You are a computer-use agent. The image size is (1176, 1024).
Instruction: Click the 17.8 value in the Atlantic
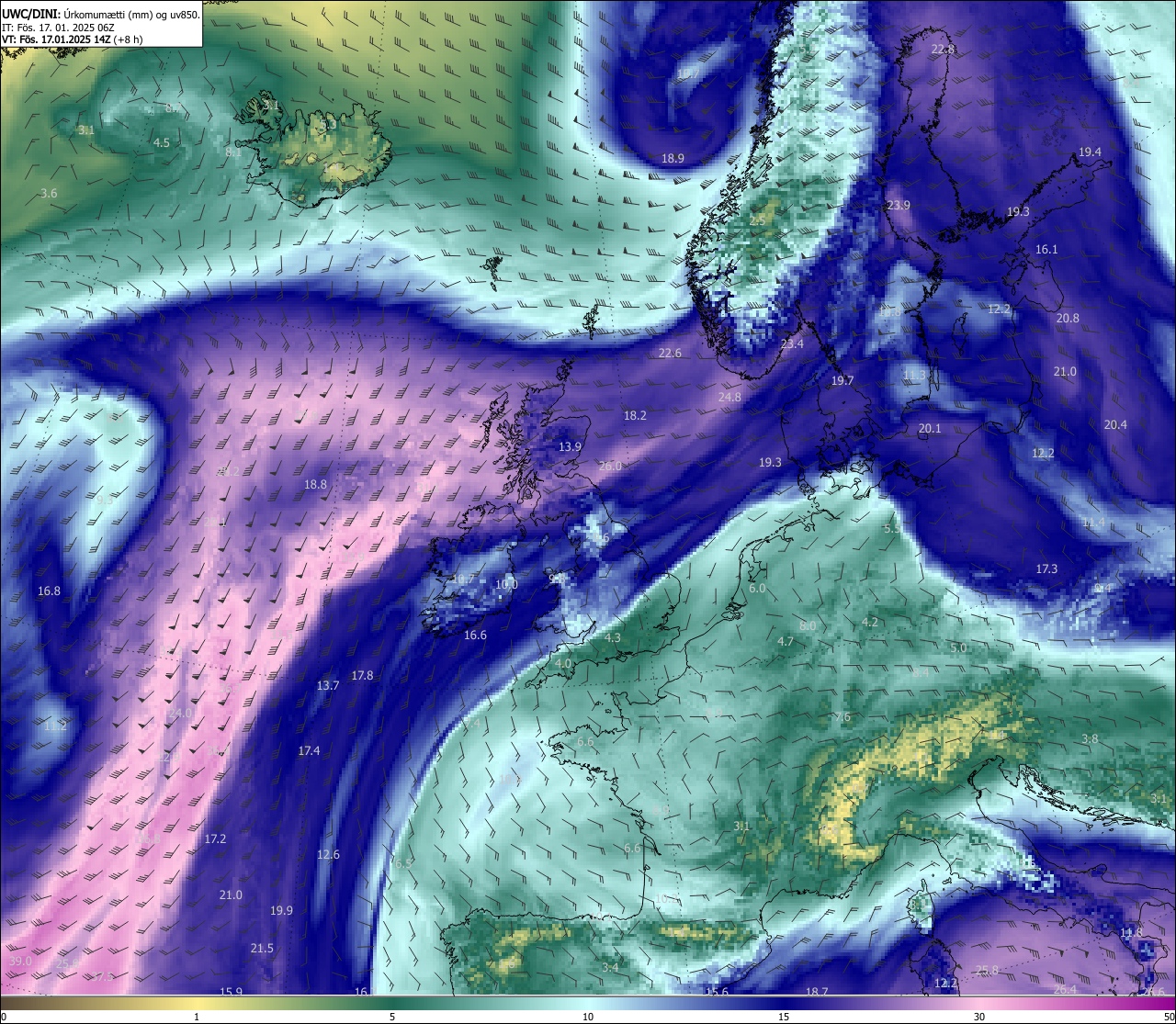(x=363, y=676)
